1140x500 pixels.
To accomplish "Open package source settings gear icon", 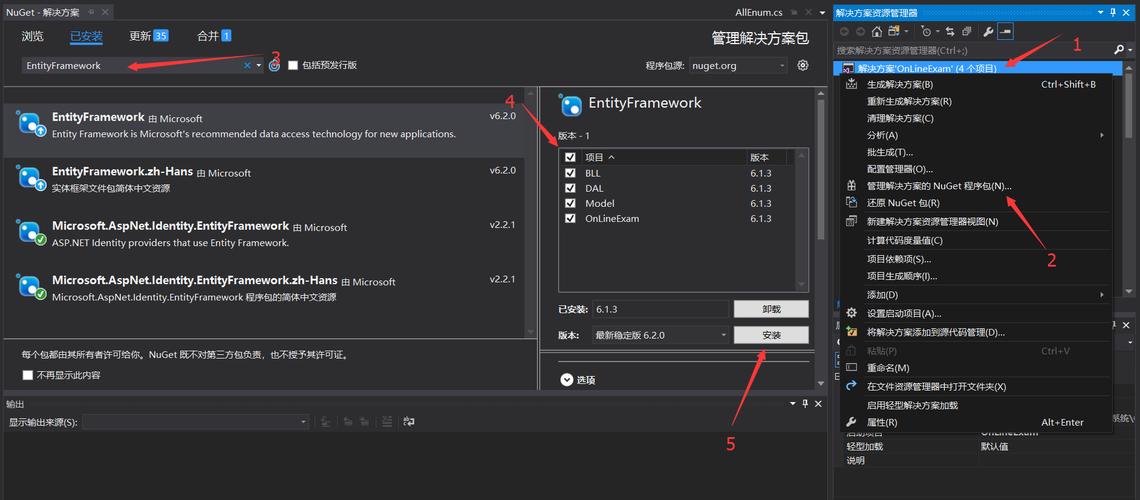I will coord(803,65).
